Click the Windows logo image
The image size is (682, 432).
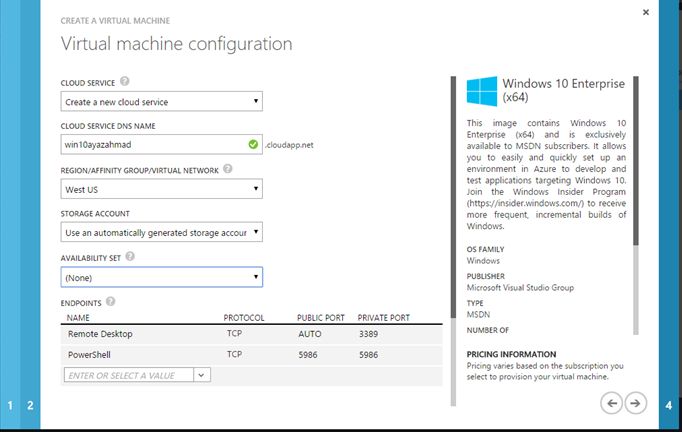click(x=482, y=91)
